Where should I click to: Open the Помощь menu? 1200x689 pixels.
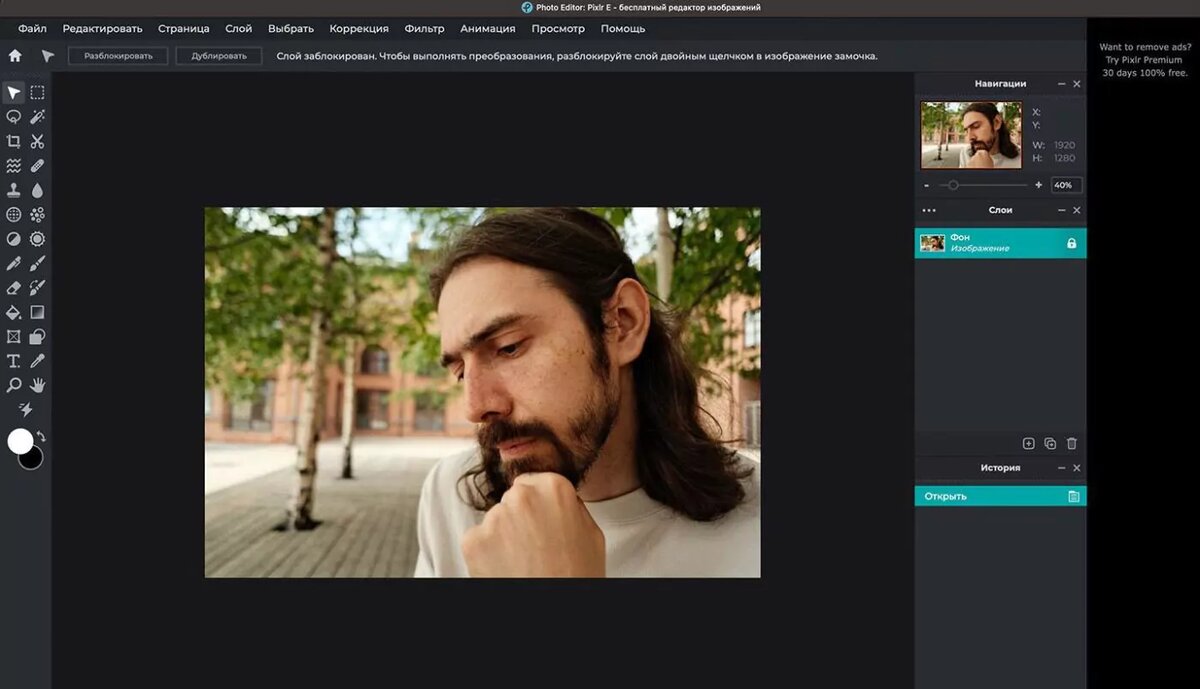pos(623,29)
